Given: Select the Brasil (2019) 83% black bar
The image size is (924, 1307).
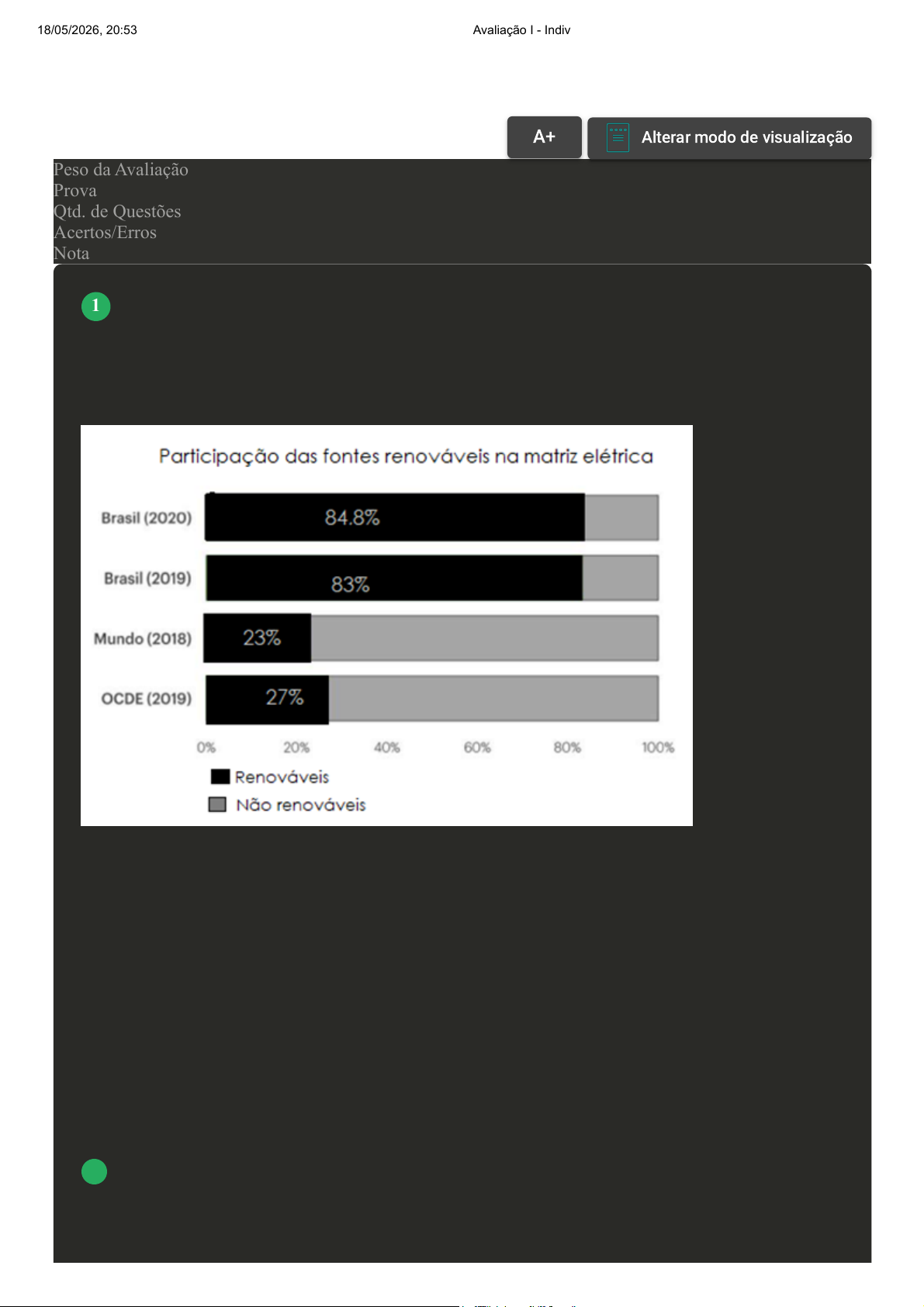Looking at the screenshot, I should click(394, 578).
